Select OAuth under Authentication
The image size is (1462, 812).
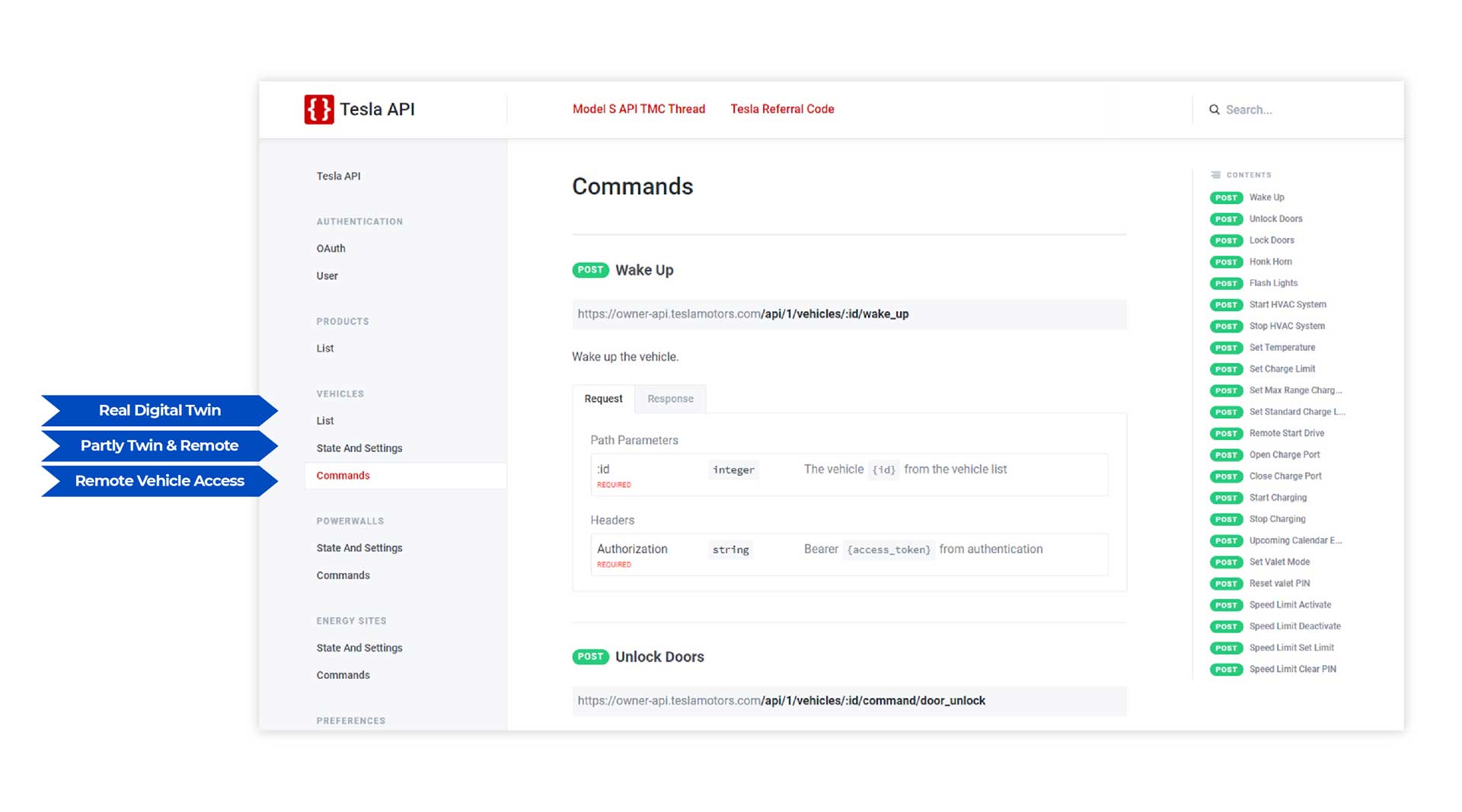(331, 248)
